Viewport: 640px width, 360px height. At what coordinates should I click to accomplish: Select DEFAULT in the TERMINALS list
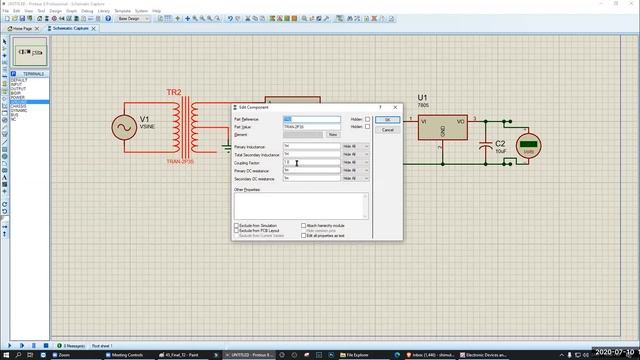click(x=19, y=80)
